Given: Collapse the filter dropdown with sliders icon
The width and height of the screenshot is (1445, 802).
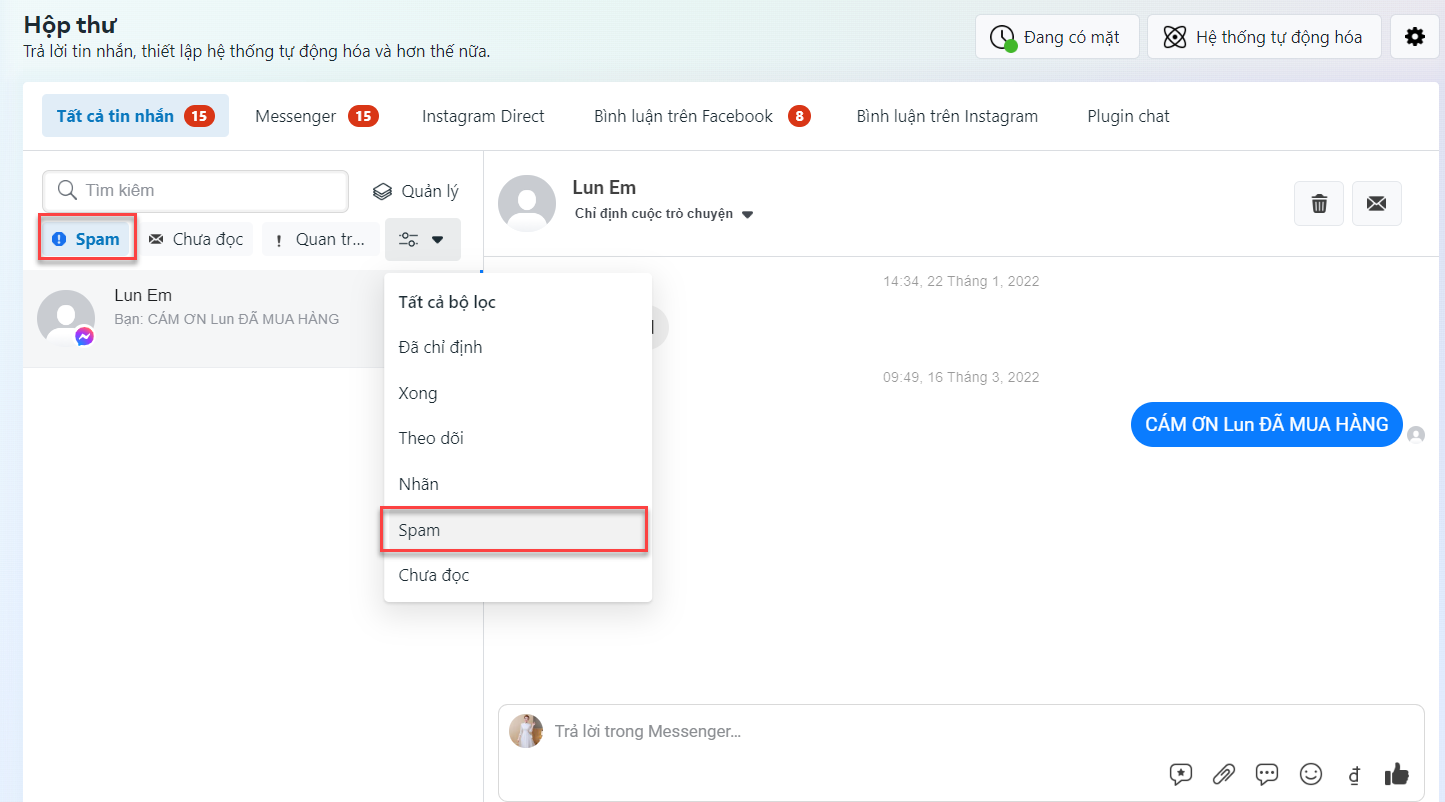Looking at the screenshot, I should pyautogui.click(x=422, y=239).
